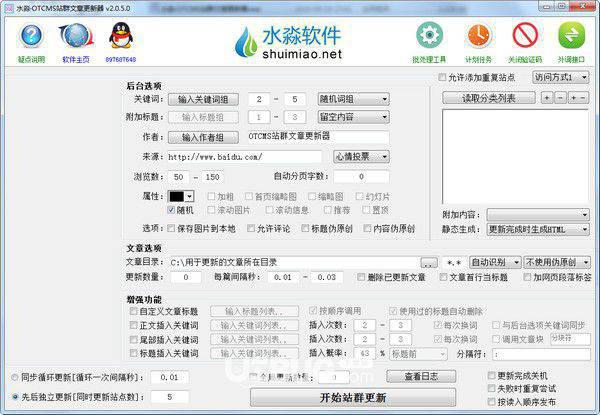Enable 标题伪原创 checkbox
Screen dimensions: 600x415
coord(305,228)
